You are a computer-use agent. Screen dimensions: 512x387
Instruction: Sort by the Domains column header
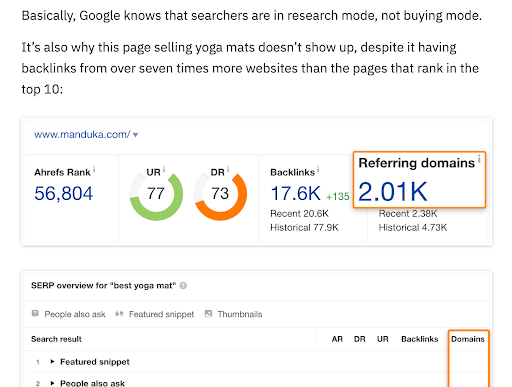click(x=468, y=339)
